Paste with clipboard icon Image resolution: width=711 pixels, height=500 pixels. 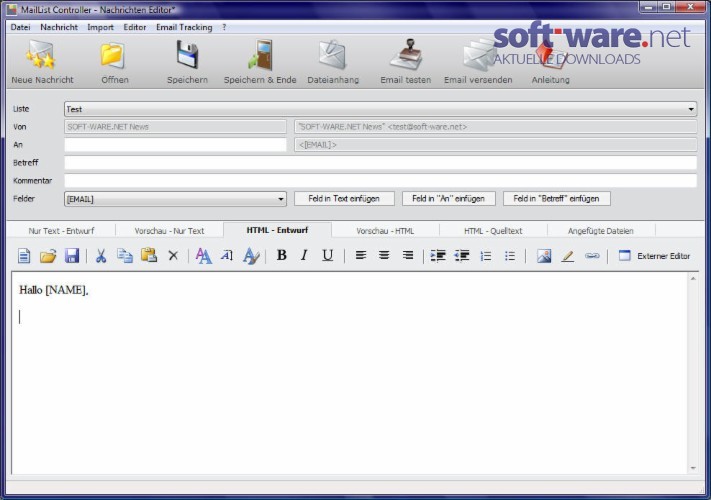[x=148, y=256]
